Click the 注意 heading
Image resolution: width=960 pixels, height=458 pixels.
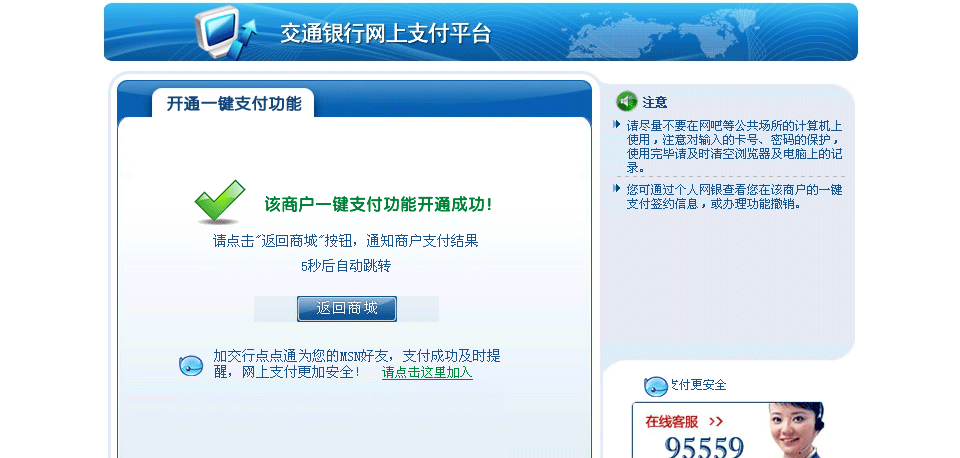pyautogui.click(x=655, y=102)
